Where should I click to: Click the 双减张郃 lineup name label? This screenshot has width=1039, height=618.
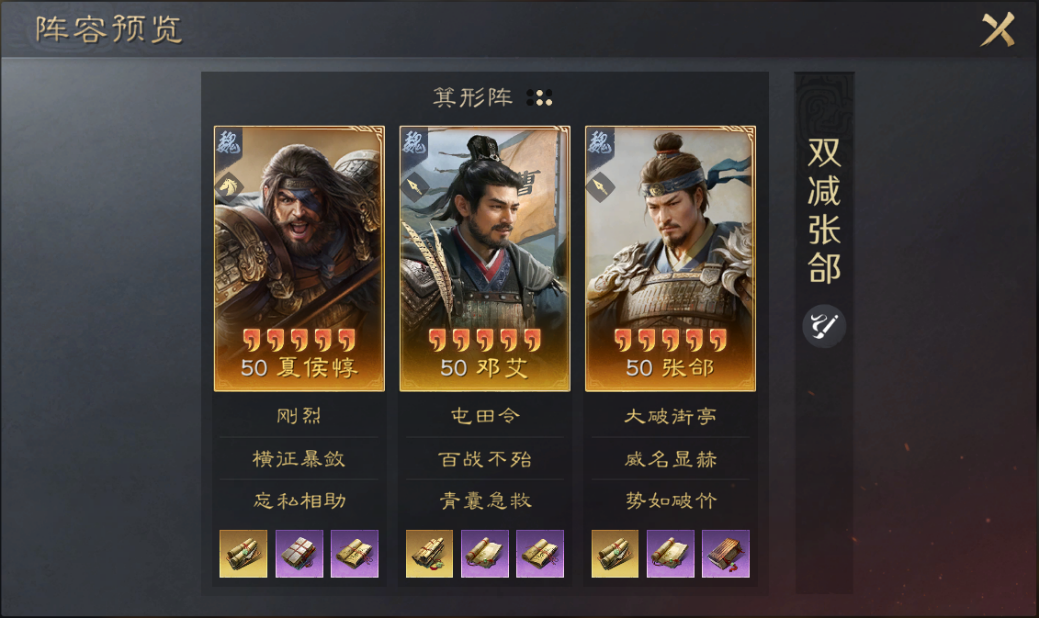coord(824,211)
